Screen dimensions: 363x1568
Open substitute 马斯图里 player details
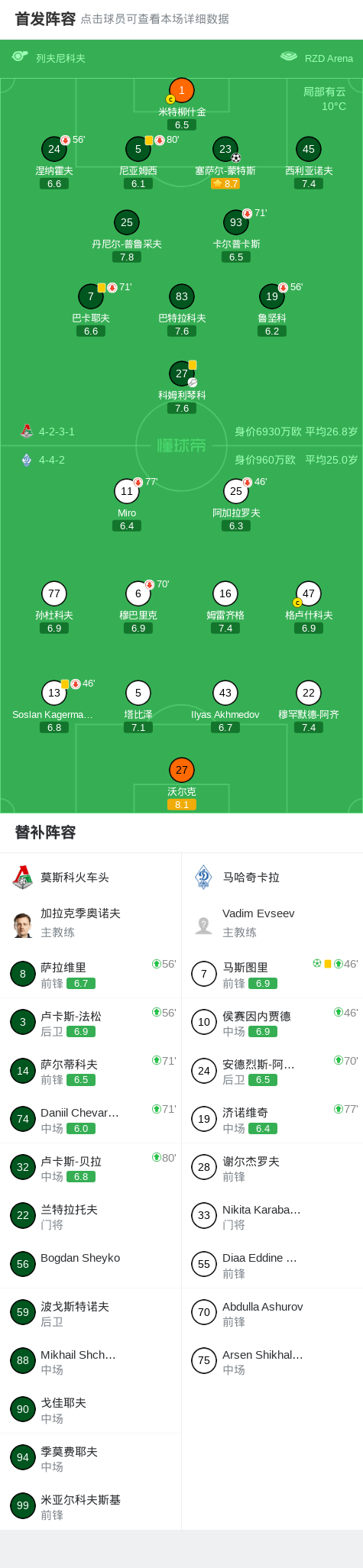(272, 974)
